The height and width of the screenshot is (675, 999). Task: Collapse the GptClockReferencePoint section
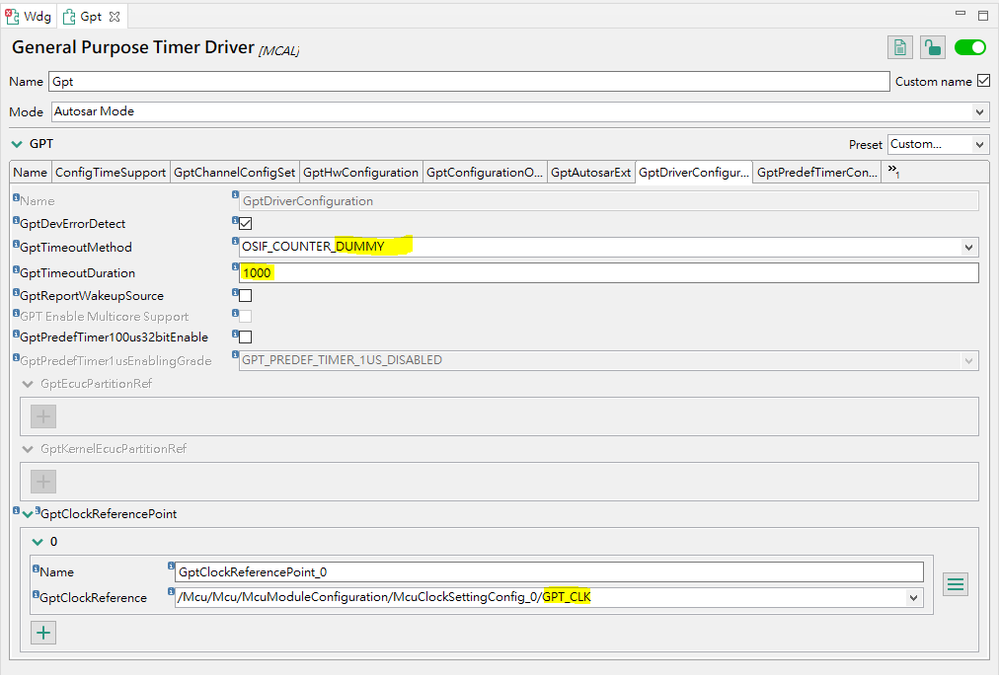[27, 514]
